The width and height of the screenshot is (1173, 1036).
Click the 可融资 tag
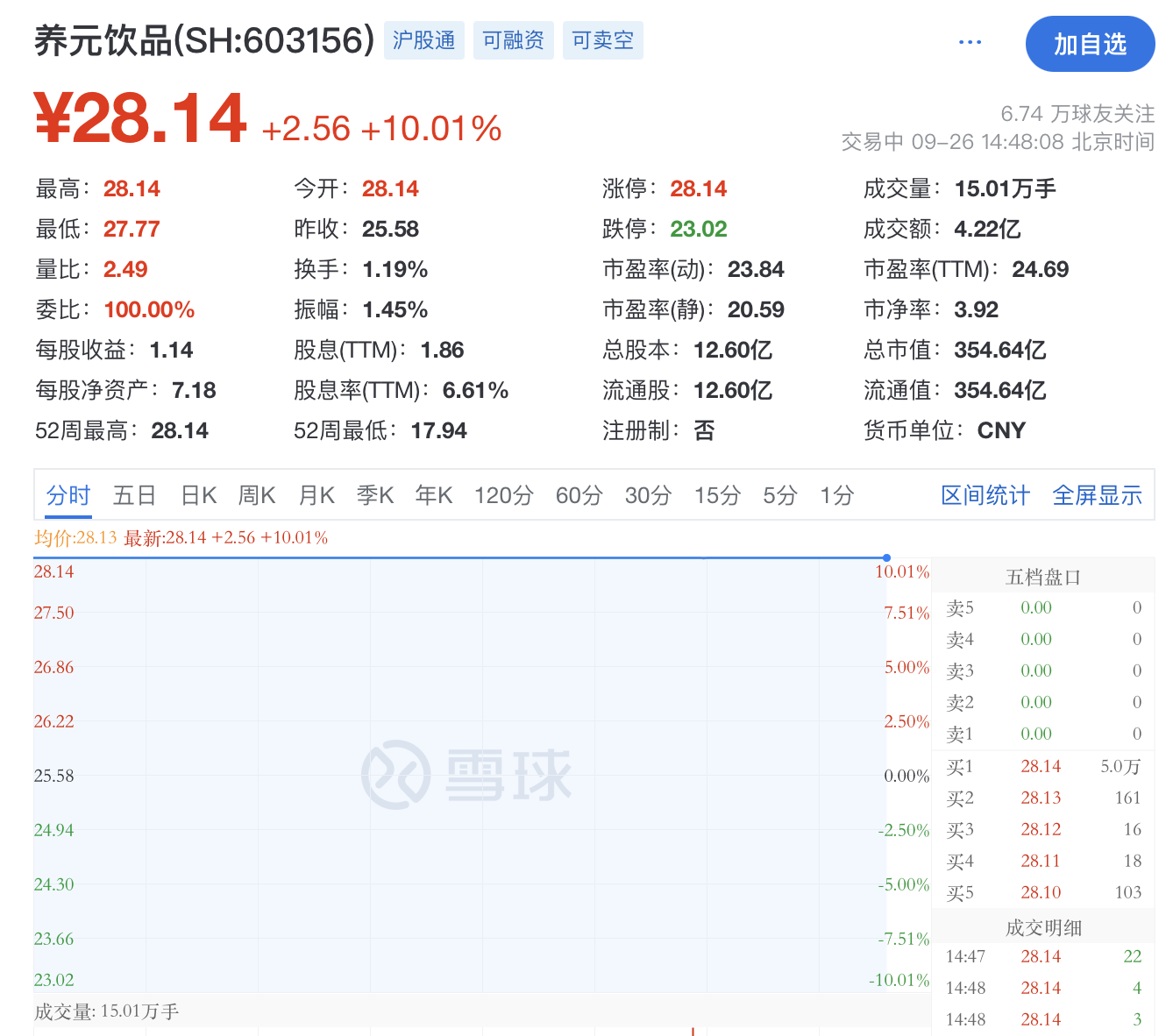click(x=513, y=40)
